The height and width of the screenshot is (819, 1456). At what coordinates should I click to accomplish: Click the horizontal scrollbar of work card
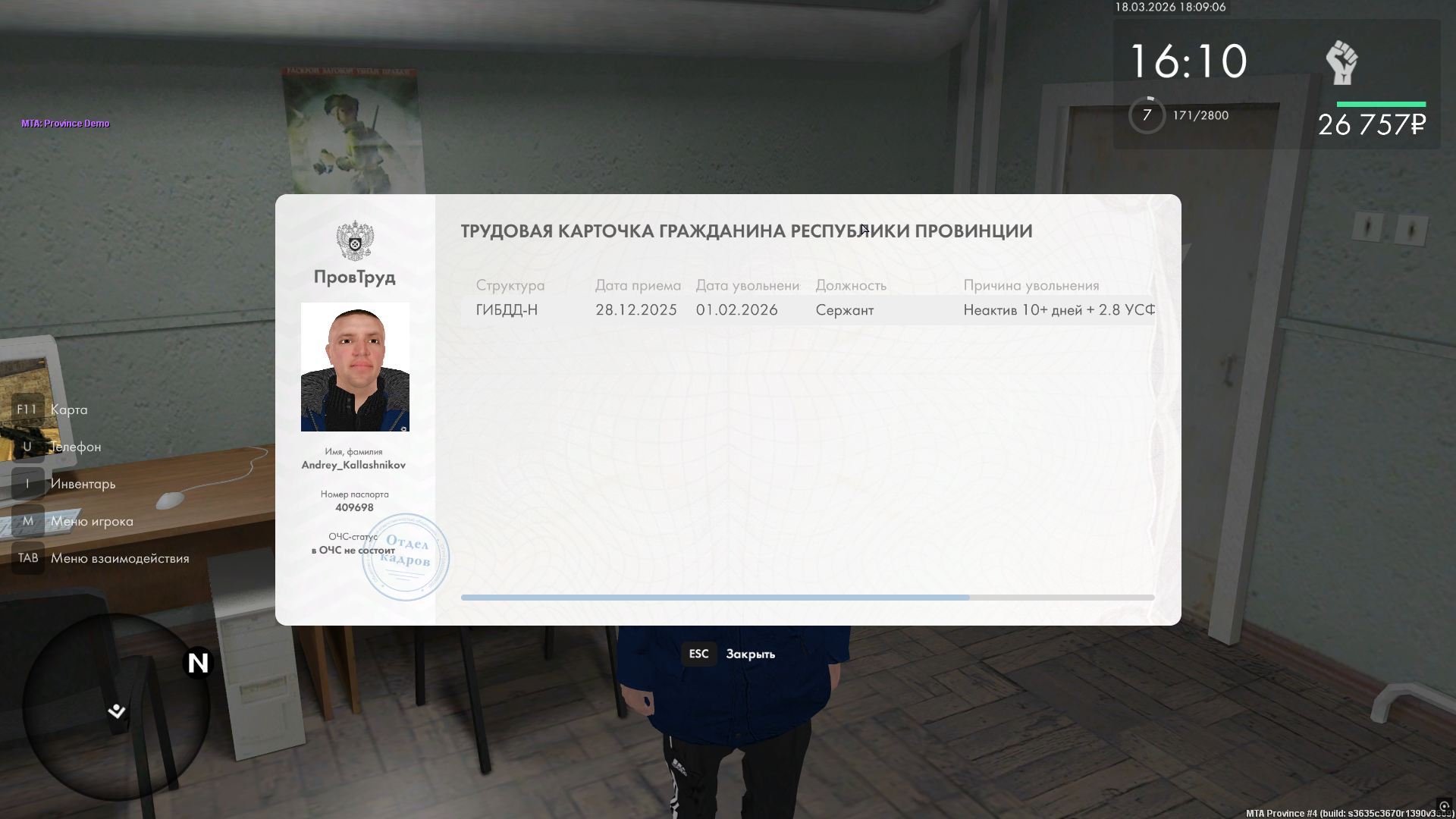pos(714,598)
